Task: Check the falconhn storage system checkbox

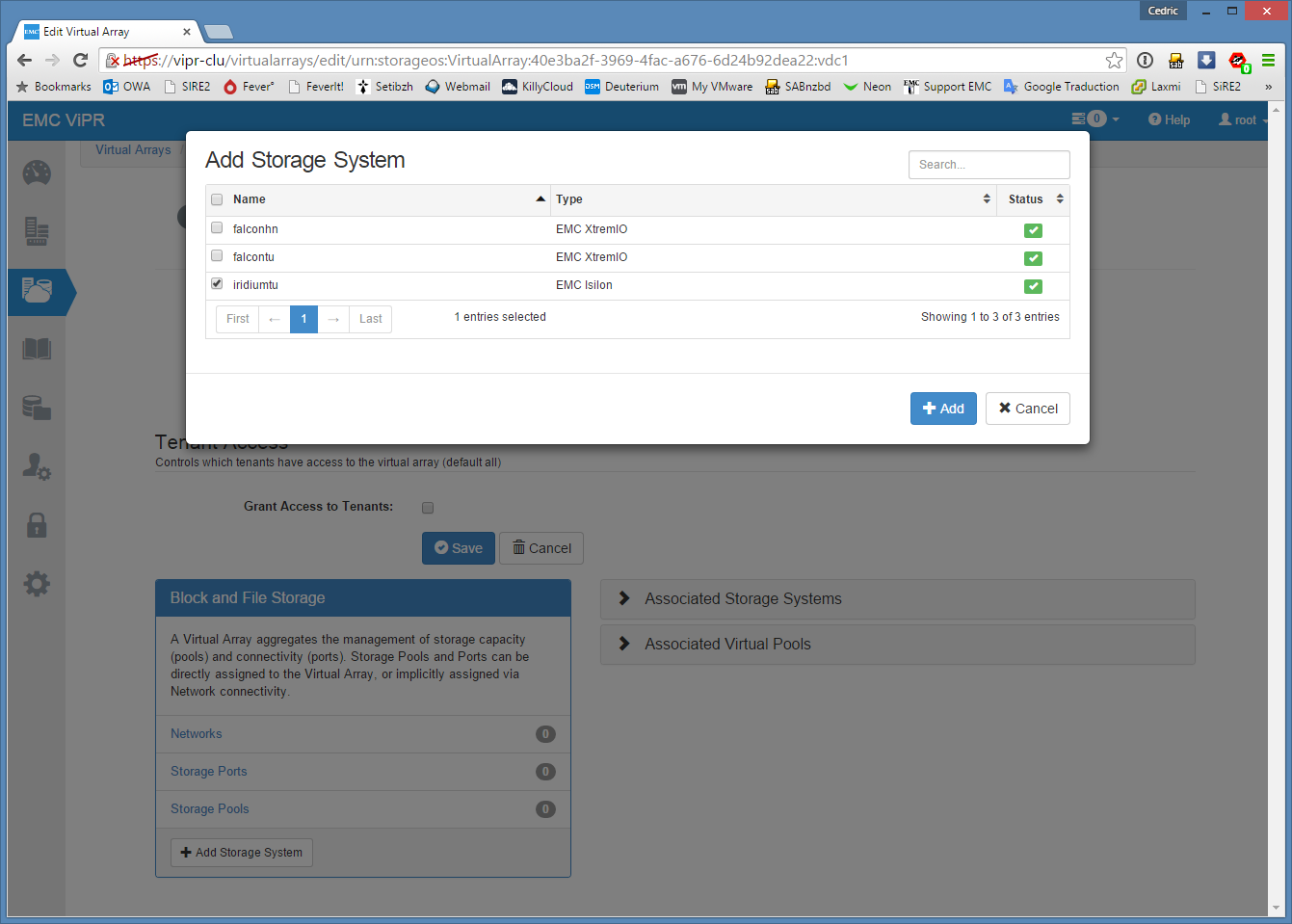Action: [217, 228]
